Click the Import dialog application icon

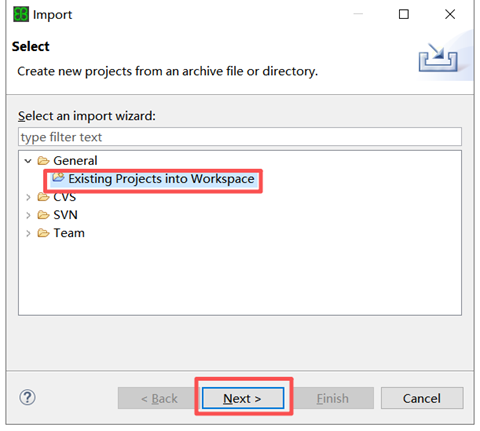coord(21,14)
